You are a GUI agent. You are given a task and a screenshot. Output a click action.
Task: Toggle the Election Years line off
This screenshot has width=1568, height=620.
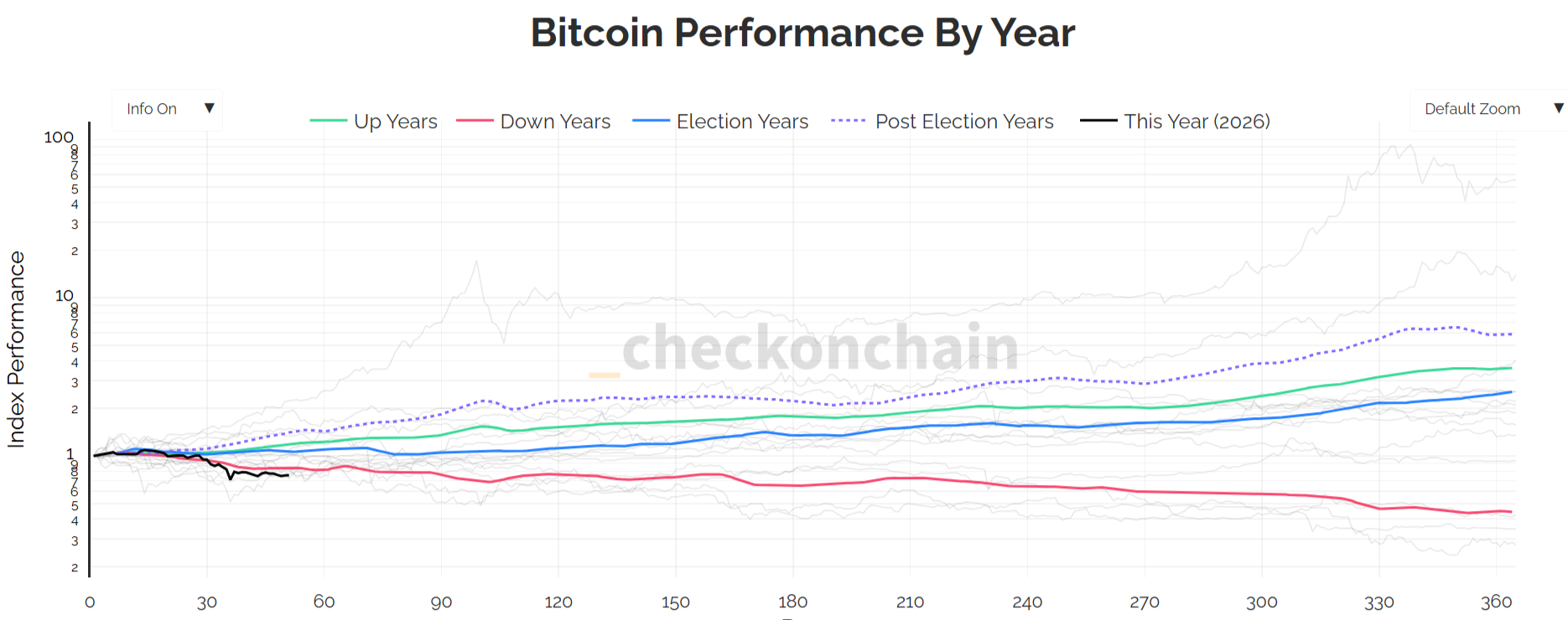point(741,121)
